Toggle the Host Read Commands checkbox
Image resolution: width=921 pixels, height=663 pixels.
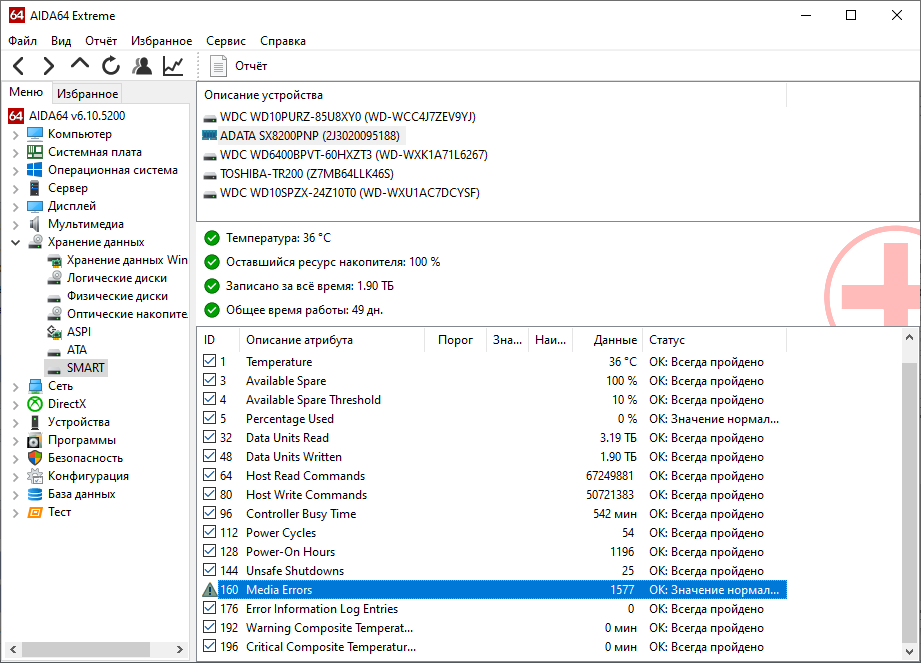pyautogui.click(x=209, y=474)
